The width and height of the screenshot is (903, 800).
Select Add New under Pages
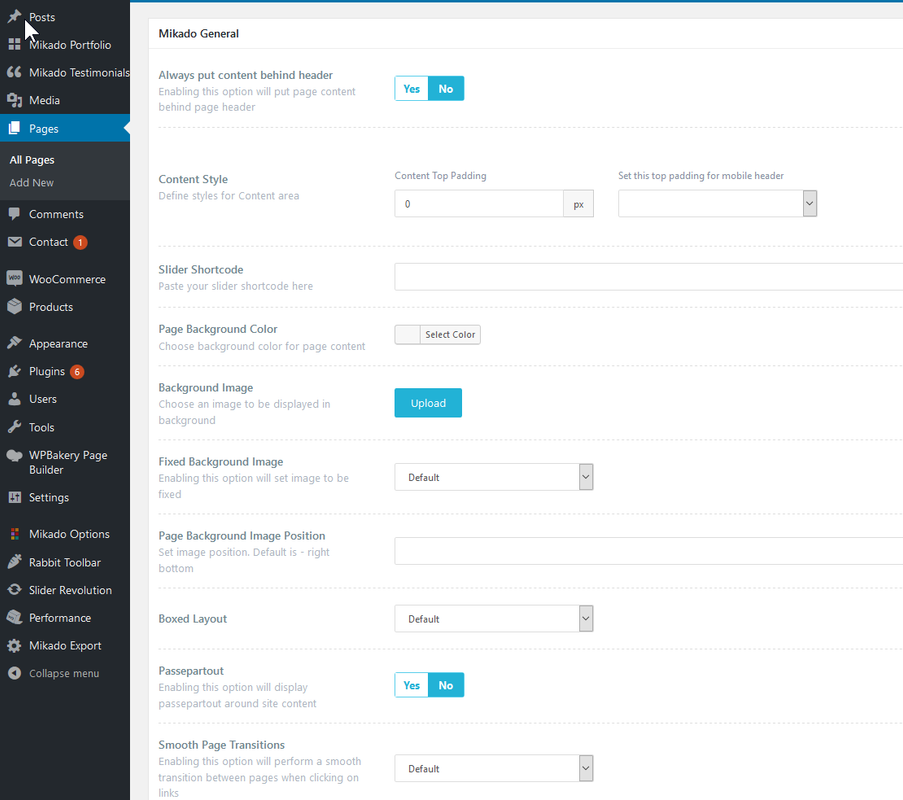tap(32, 183)
